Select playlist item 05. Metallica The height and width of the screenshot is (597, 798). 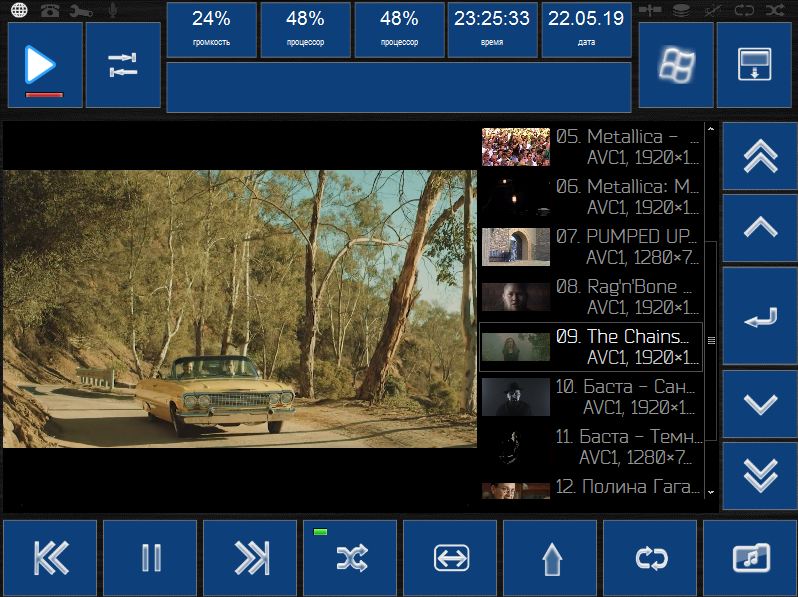point(591,147)
